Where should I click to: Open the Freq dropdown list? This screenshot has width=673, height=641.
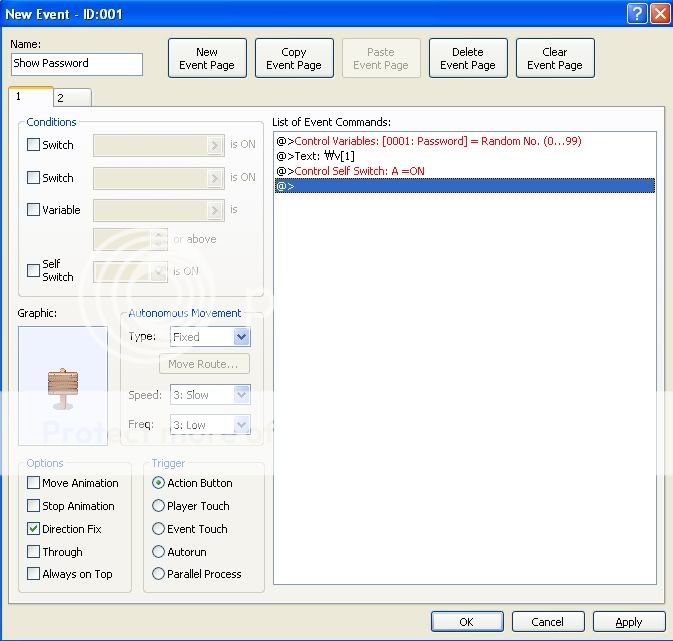pyautogui.click(x=210, y=425)
